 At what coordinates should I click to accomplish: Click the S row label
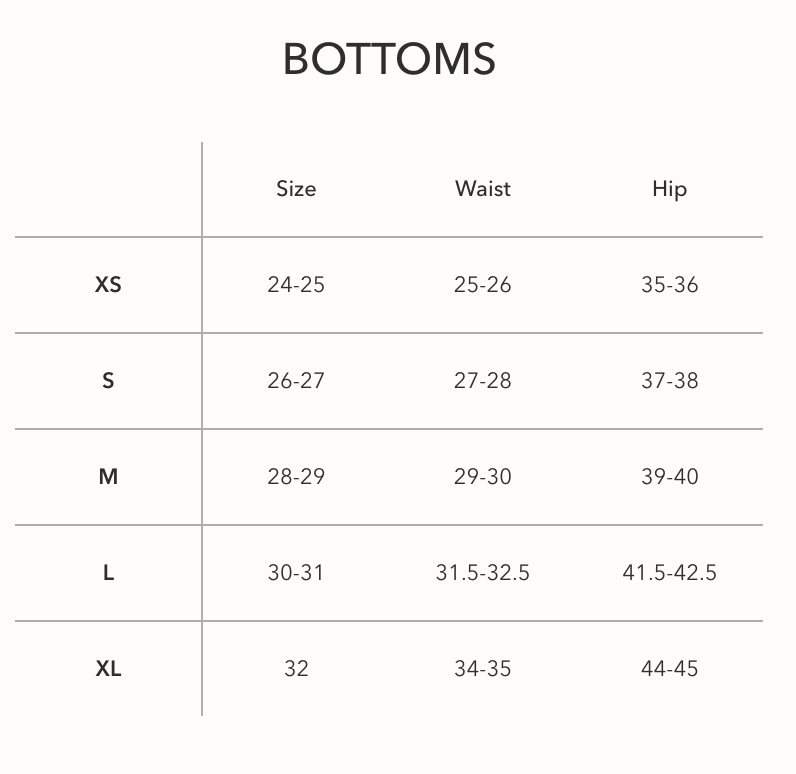(x=108, y=381)
